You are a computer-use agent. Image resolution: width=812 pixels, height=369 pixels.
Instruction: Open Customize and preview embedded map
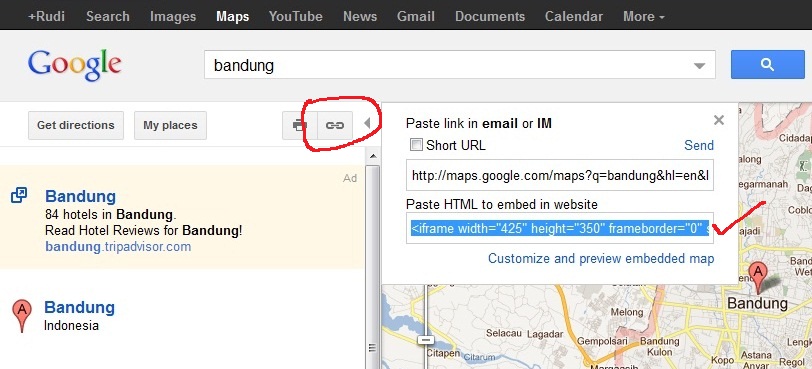point(601,258)
